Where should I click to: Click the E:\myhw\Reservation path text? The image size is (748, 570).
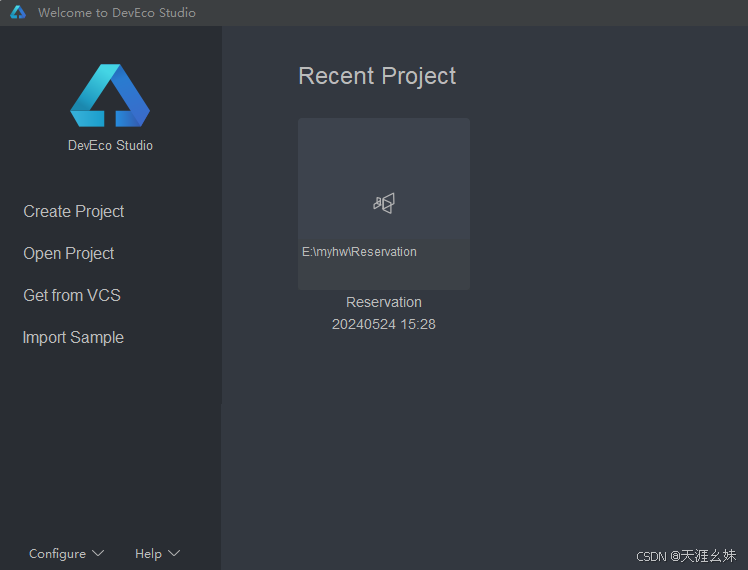pos(359,252)
